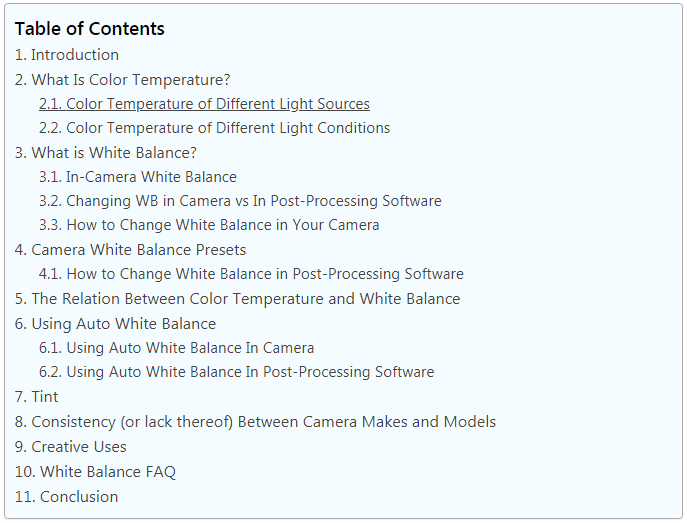This screenshot has width=687, height=523.
Task: Open Color Temperature of Different Light Sources
Action: tap(204, 104)
